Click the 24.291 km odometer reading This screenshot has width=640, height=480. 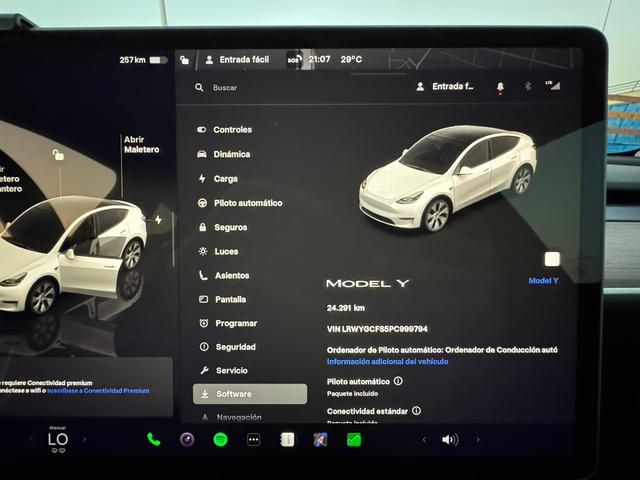point(346,308)
